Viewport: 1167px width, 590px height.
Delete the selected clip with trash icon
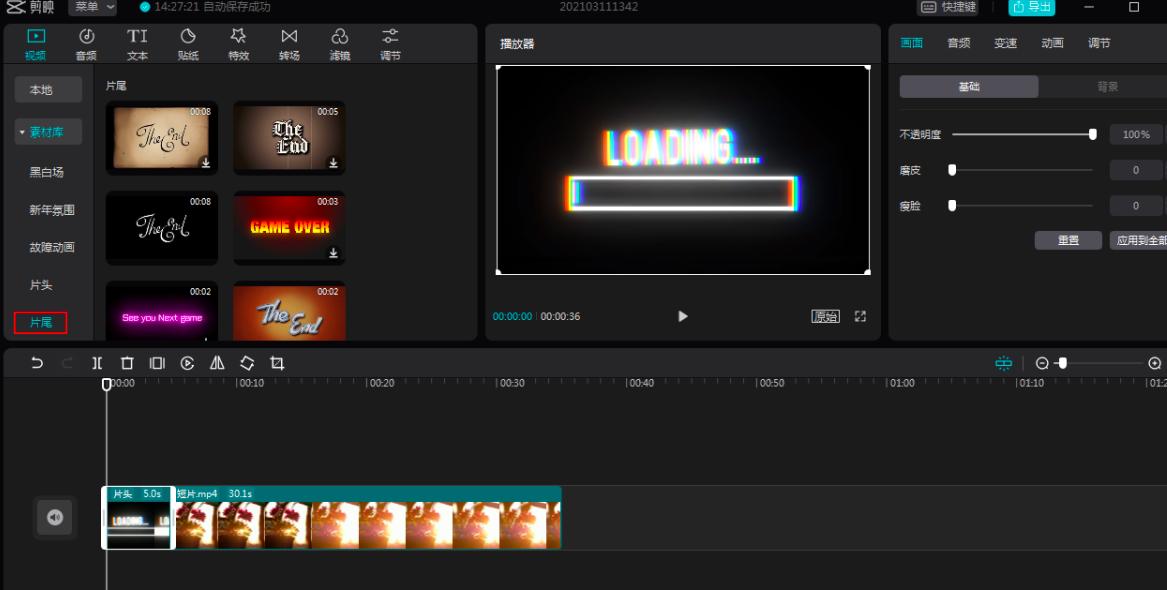pyautogui.click(x=127, y=364)
